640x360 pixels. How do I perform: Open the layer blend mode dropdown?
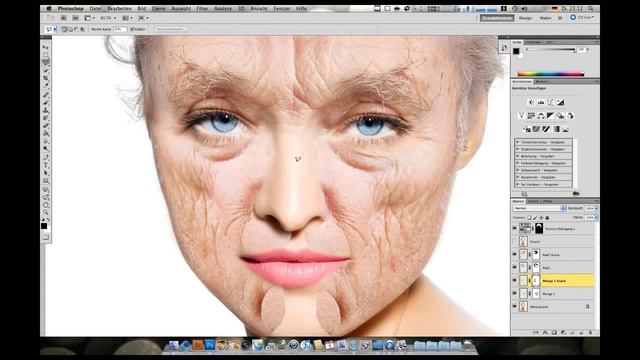pyautogui.click(x=539, y=208)
